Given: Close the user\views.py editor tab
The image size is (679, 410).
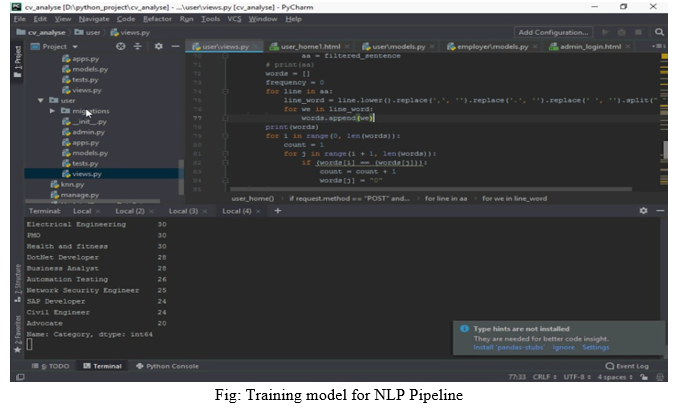Looking at the screenshot, I should [255, 46].
